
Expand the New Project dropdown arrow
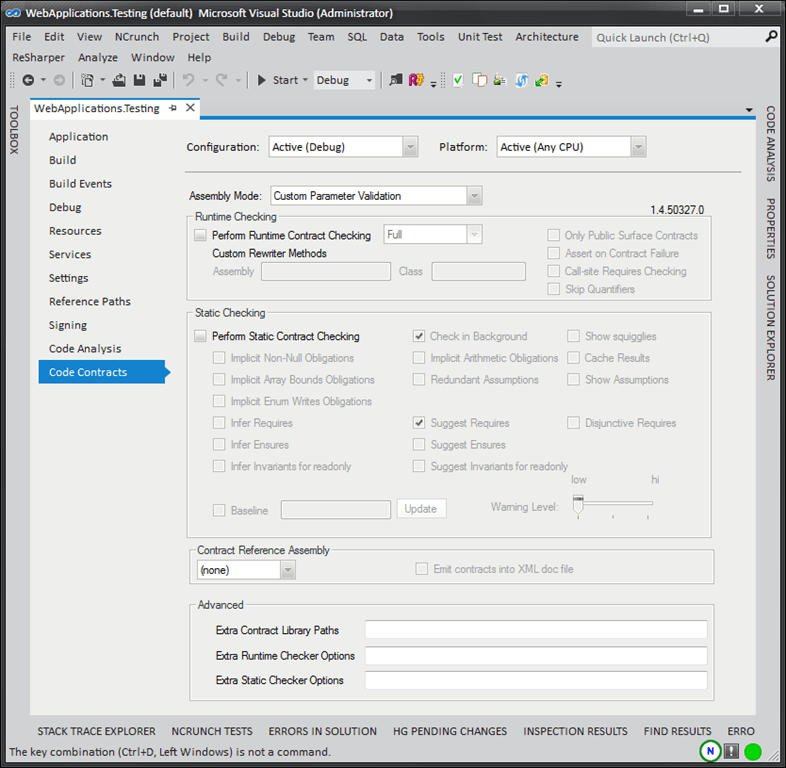click(102, 80)
